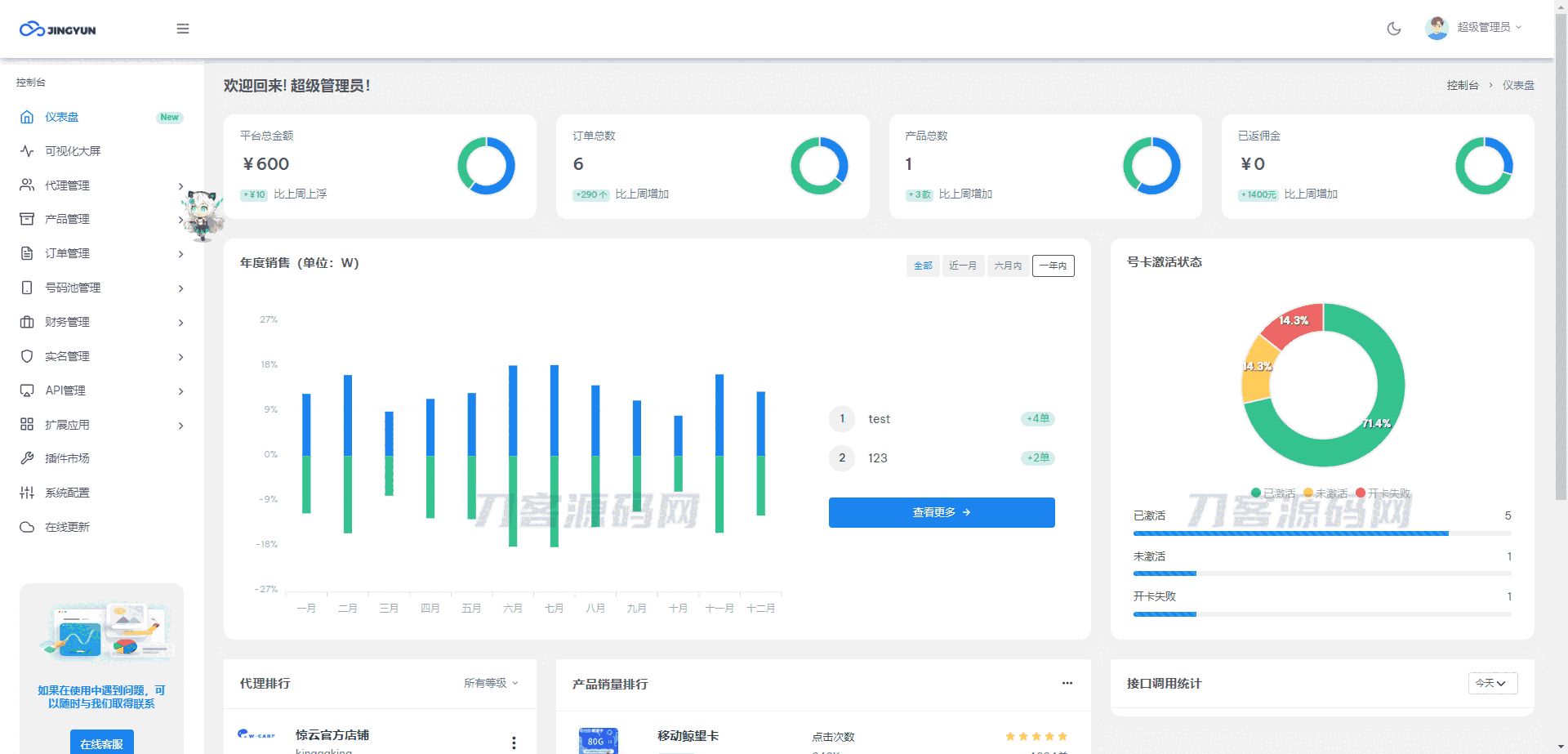Toggle dark mode with the moon icon
This screenshot has width=1568, height=754.
1394,29
